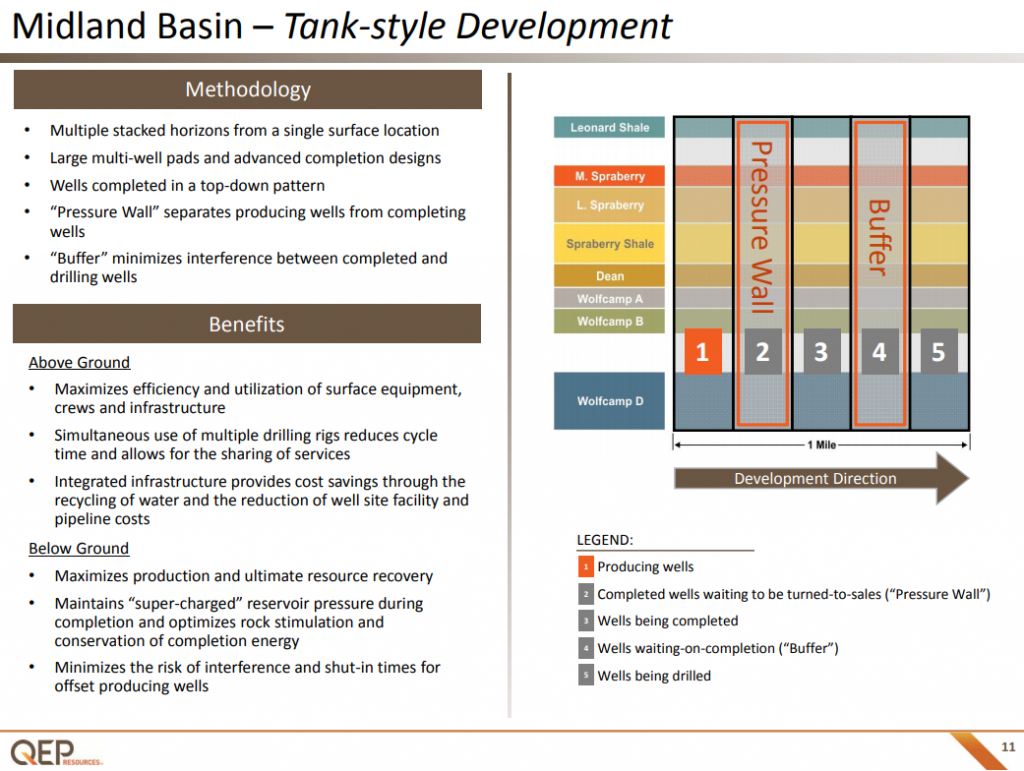Select the Spraberry Shale yellow label
1024x771 pixels.
[x=609, y=244]
